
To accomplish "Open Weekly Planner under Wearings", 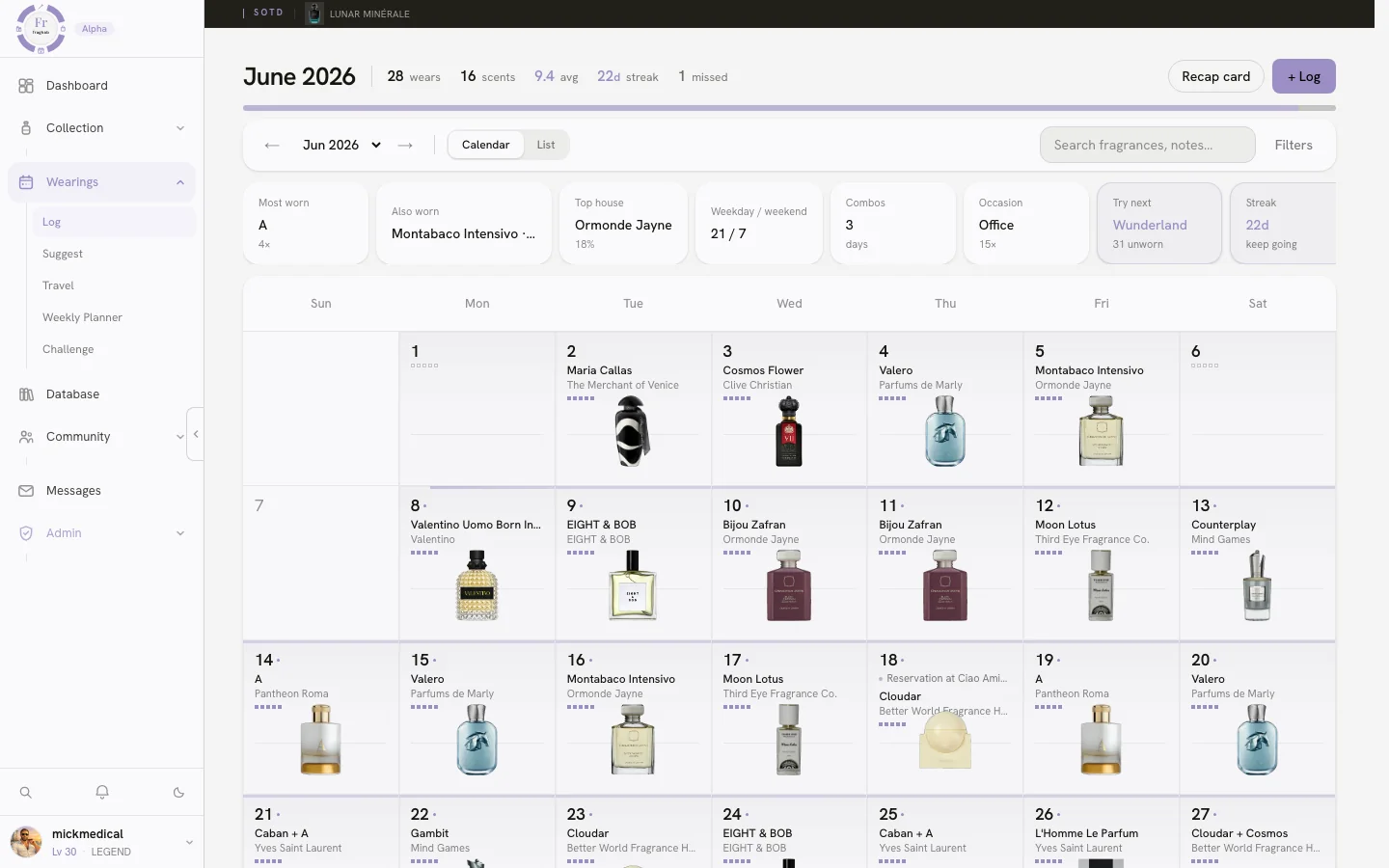I will coord(113,317).
